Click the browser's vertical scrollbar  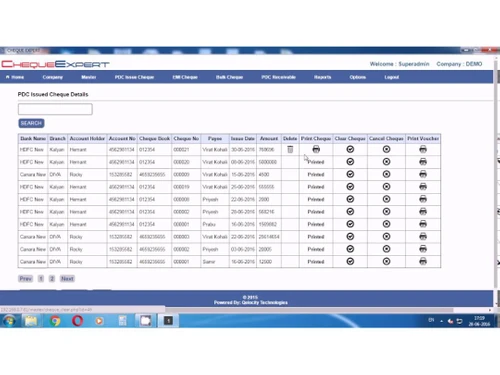497,173
